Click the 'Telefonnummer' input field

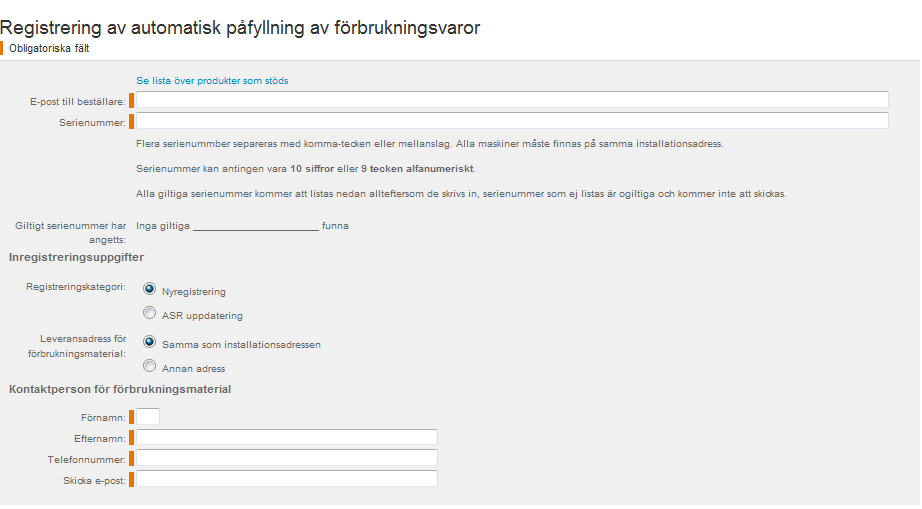(287, 458)
